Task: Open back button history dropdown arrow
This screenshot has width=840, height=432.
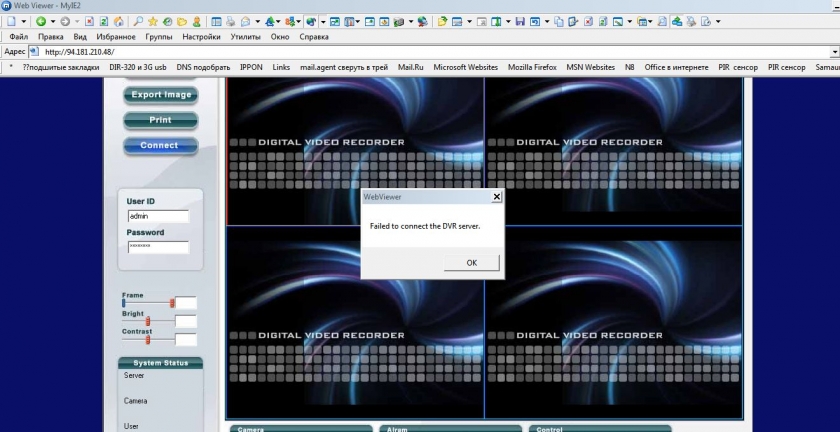Action: click(x=52, y=21)
